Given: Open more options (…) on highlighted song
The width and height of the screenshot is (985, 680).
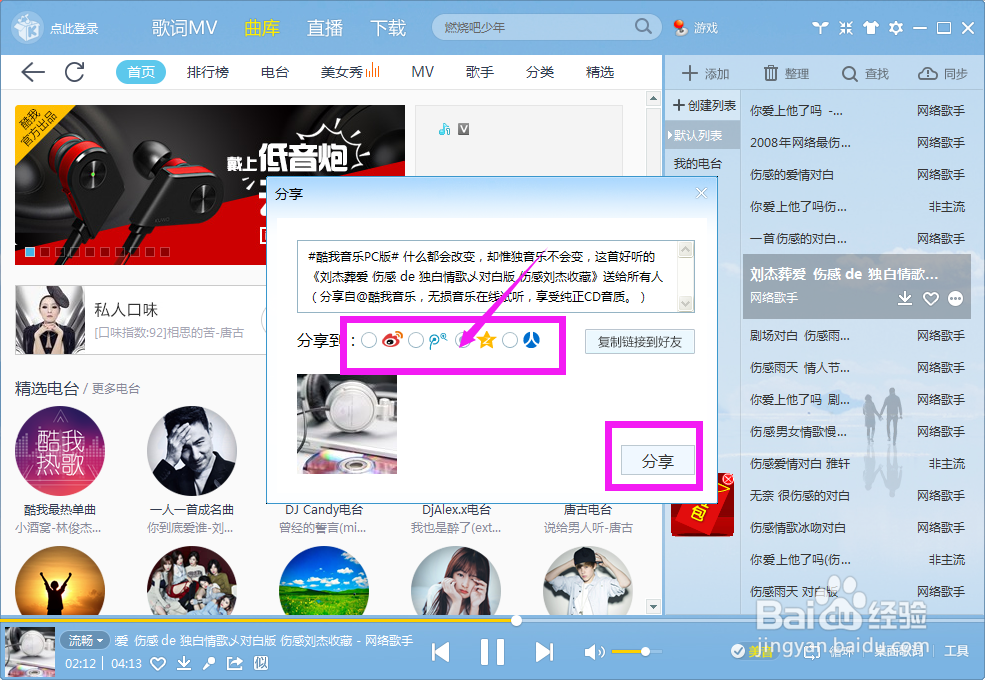Looking at the screenshot, I should [955, 299].
